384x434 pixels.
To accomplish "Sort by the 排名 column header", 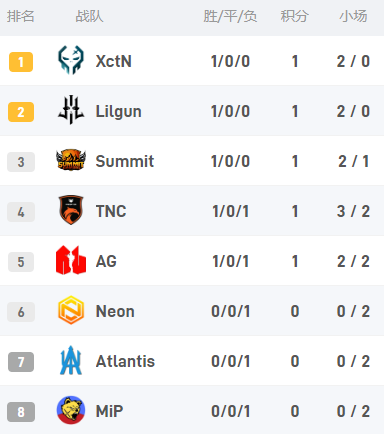I will [x=21, y=16].
